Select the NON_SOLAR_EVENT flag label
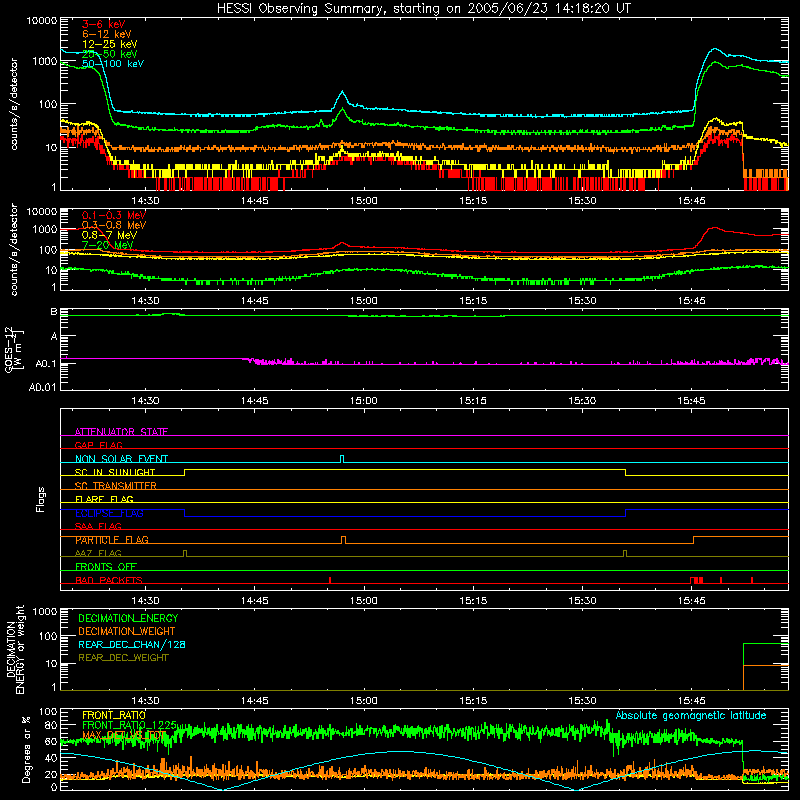 pos(121,459)
